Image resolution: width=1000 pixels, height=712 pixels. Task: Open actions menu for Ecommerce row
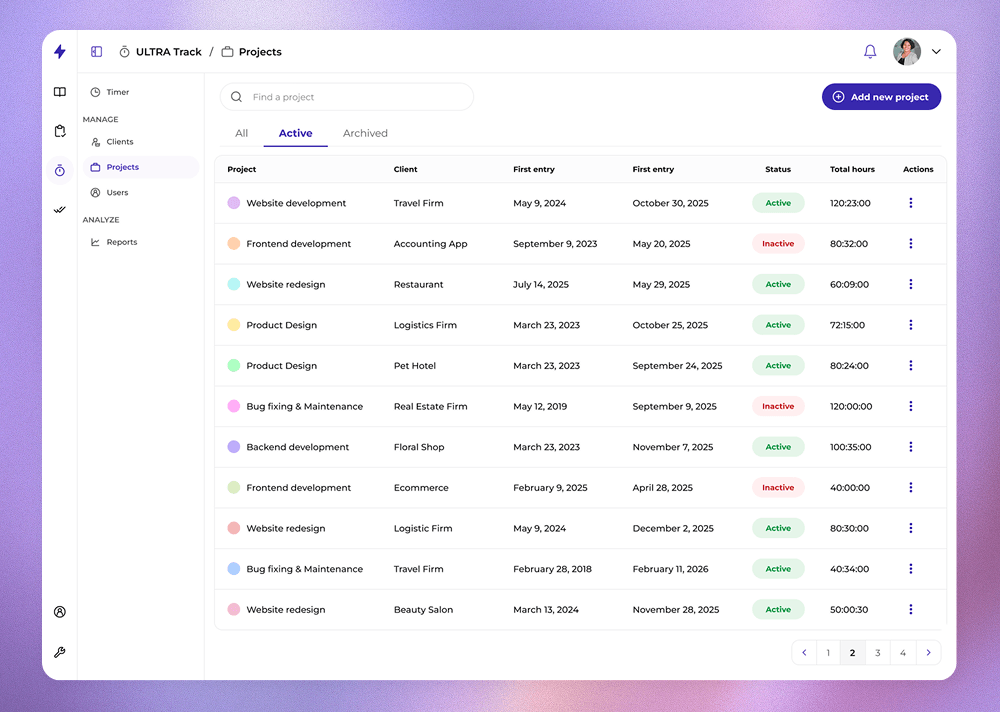(x=911, y=487)
